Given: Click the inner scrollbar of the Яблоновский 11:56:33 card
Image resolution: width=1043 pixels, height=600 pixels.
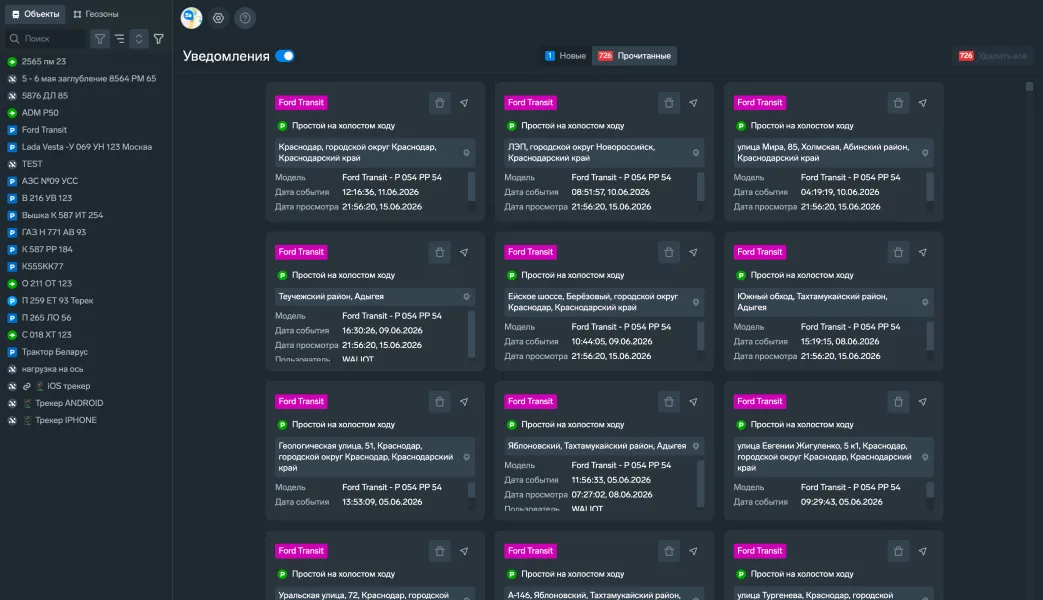Looking at the screenshot, I should pyautogui.click(x=700, y=484).
